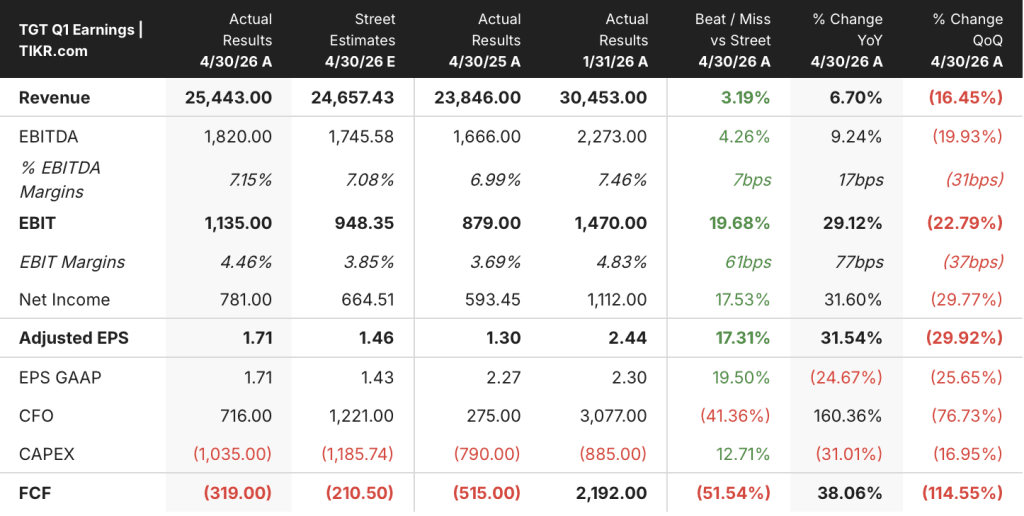Click the Net Income row label
The width and height of the screenshot is (1024, 516).
click(65, 300)
